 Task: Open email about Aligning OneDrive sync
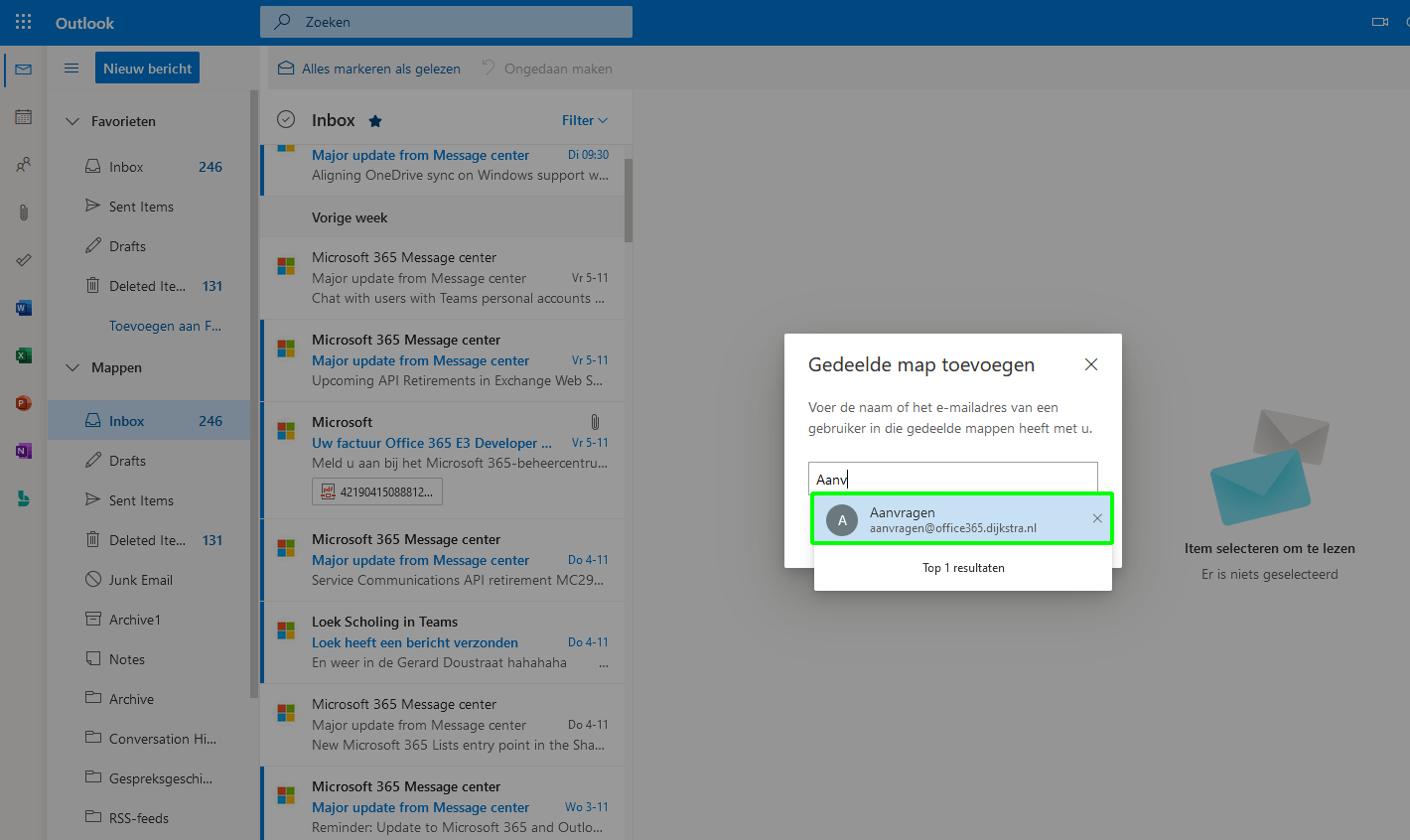pos(443,170)
